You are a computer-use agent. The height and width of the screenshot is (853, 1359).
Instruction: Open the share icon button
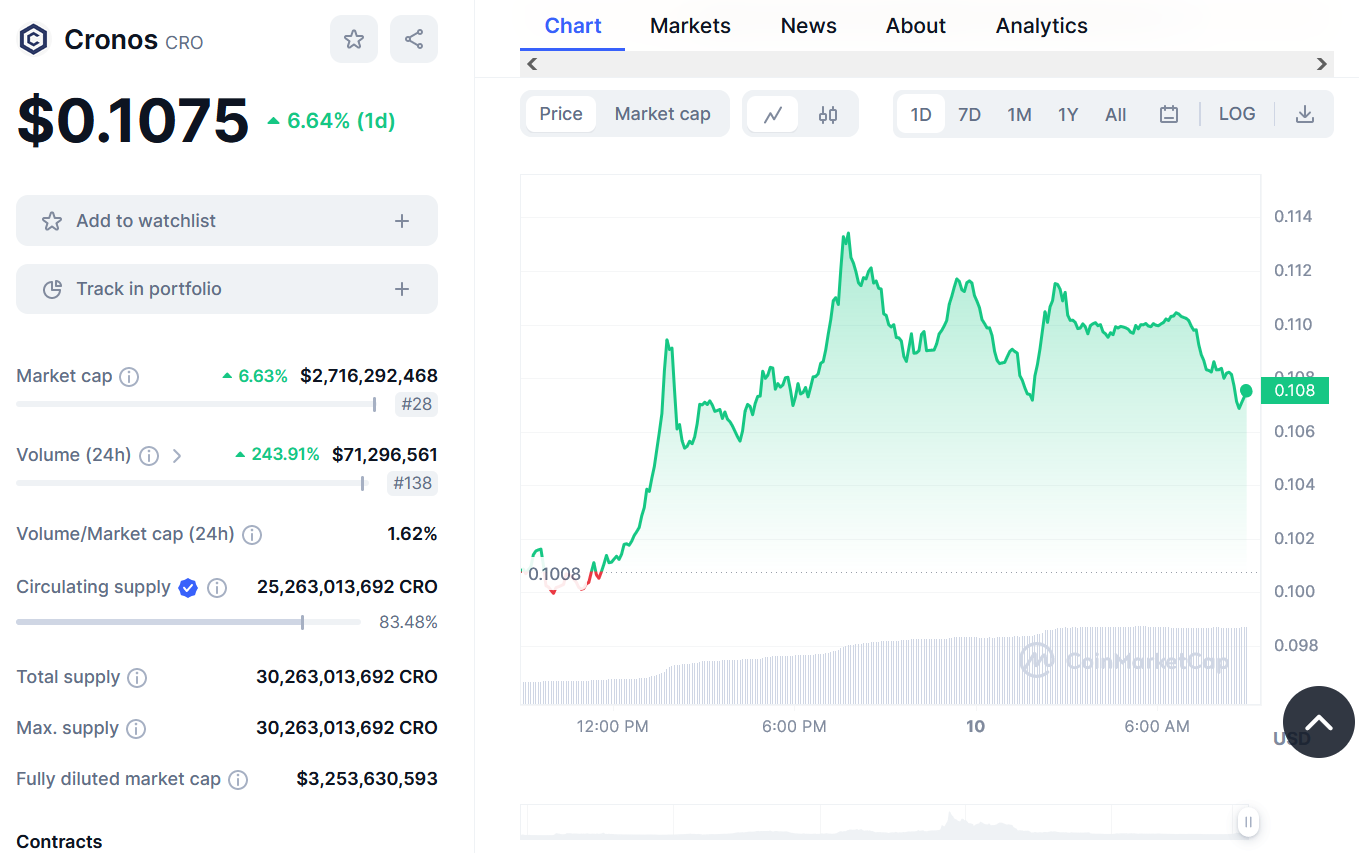414,39
